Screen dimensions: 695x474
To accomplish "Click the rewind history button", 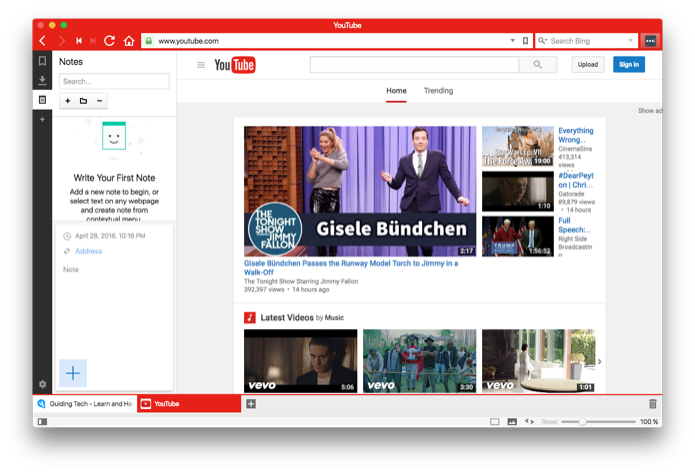I will coord(79,41).
